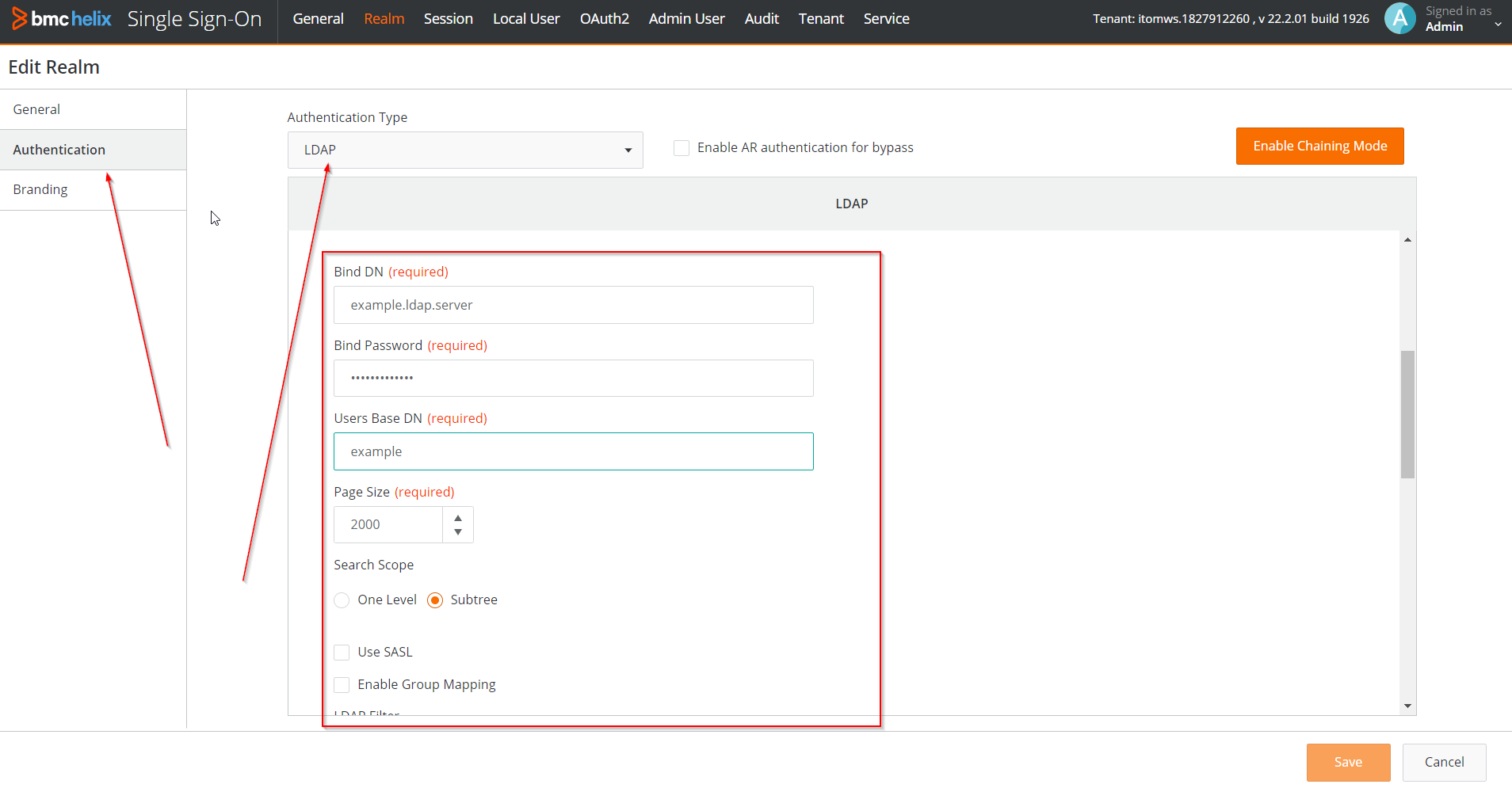
Task: Click the Users Base DN field
Action: click(573, 451)
